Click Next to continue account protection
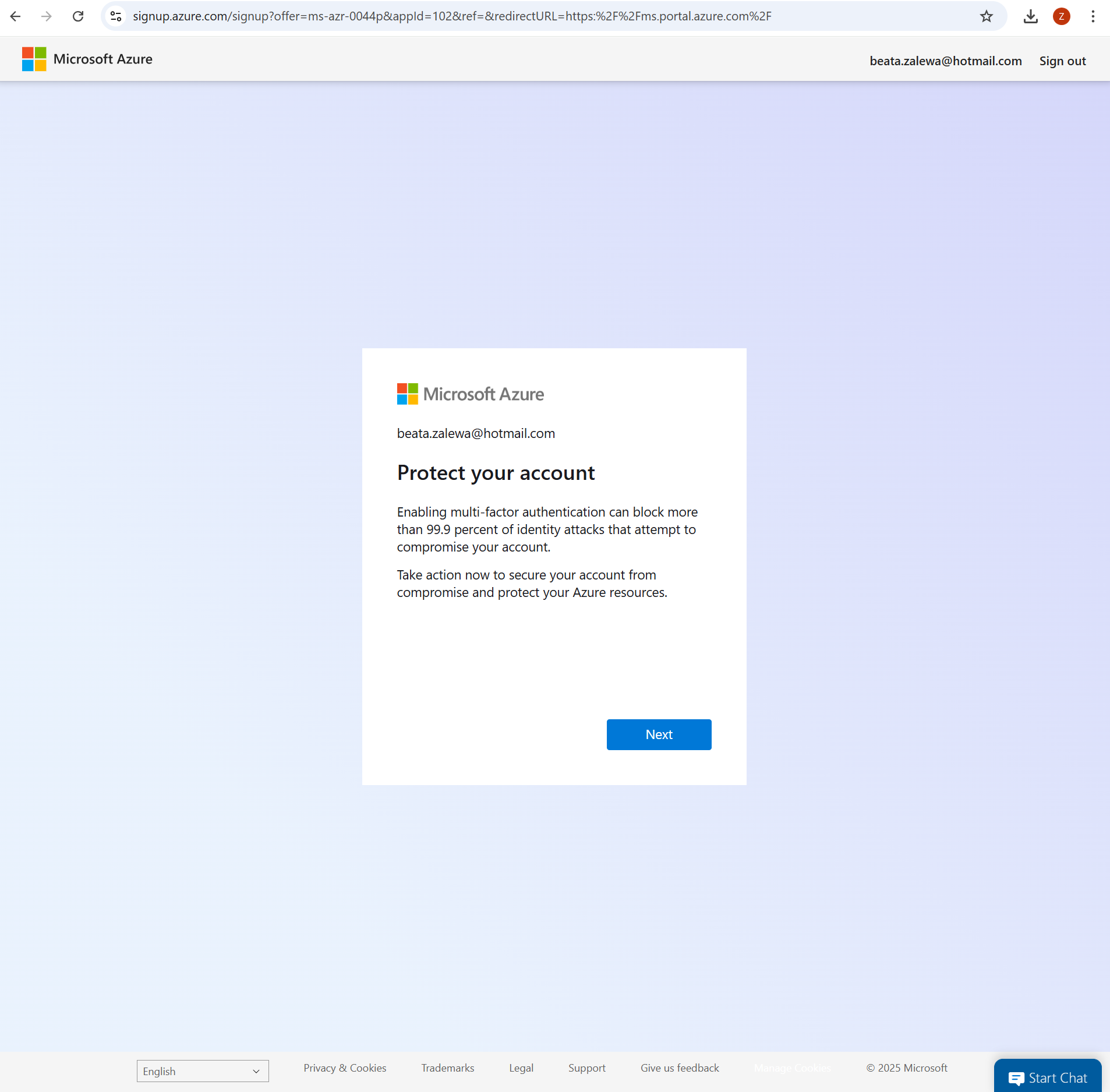The width and height of the screenshot is (1110, 1092). 659,734
